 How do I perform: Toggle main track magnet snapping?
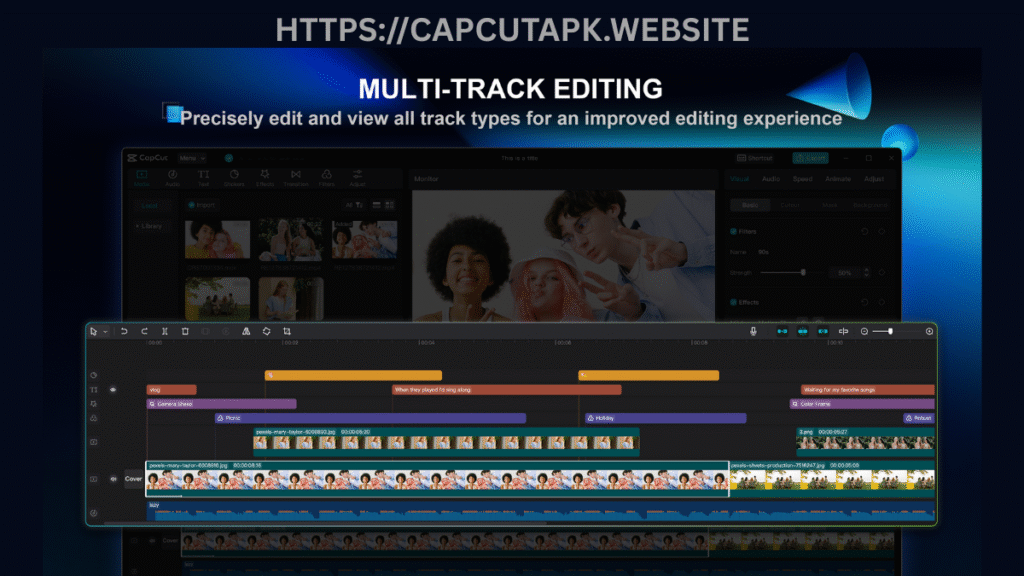(782, 332)
